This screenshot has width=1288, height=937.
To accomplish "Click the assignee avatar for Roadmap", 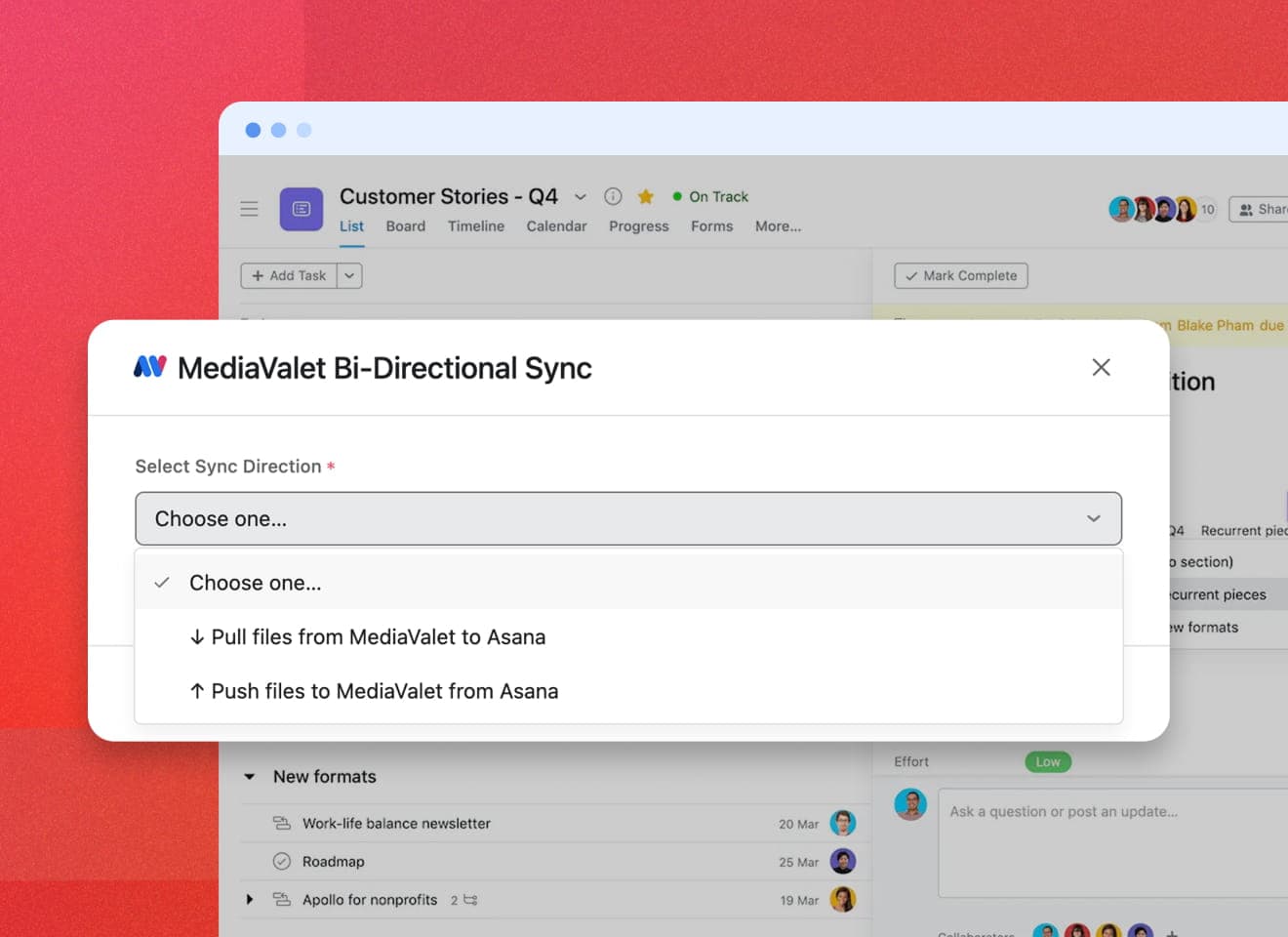I will 843,861.
